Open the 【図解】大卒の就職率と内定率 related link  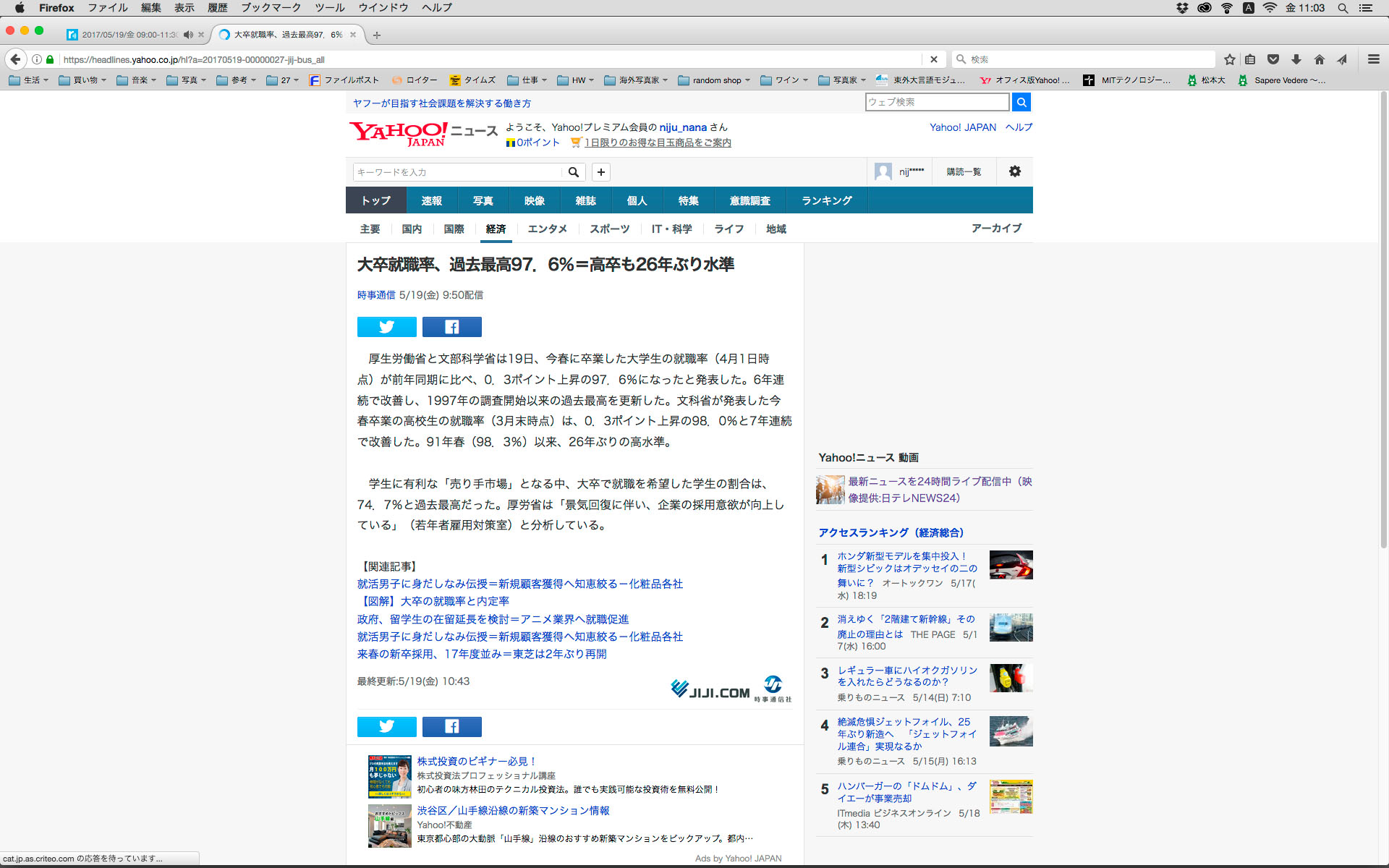[433, 601]
